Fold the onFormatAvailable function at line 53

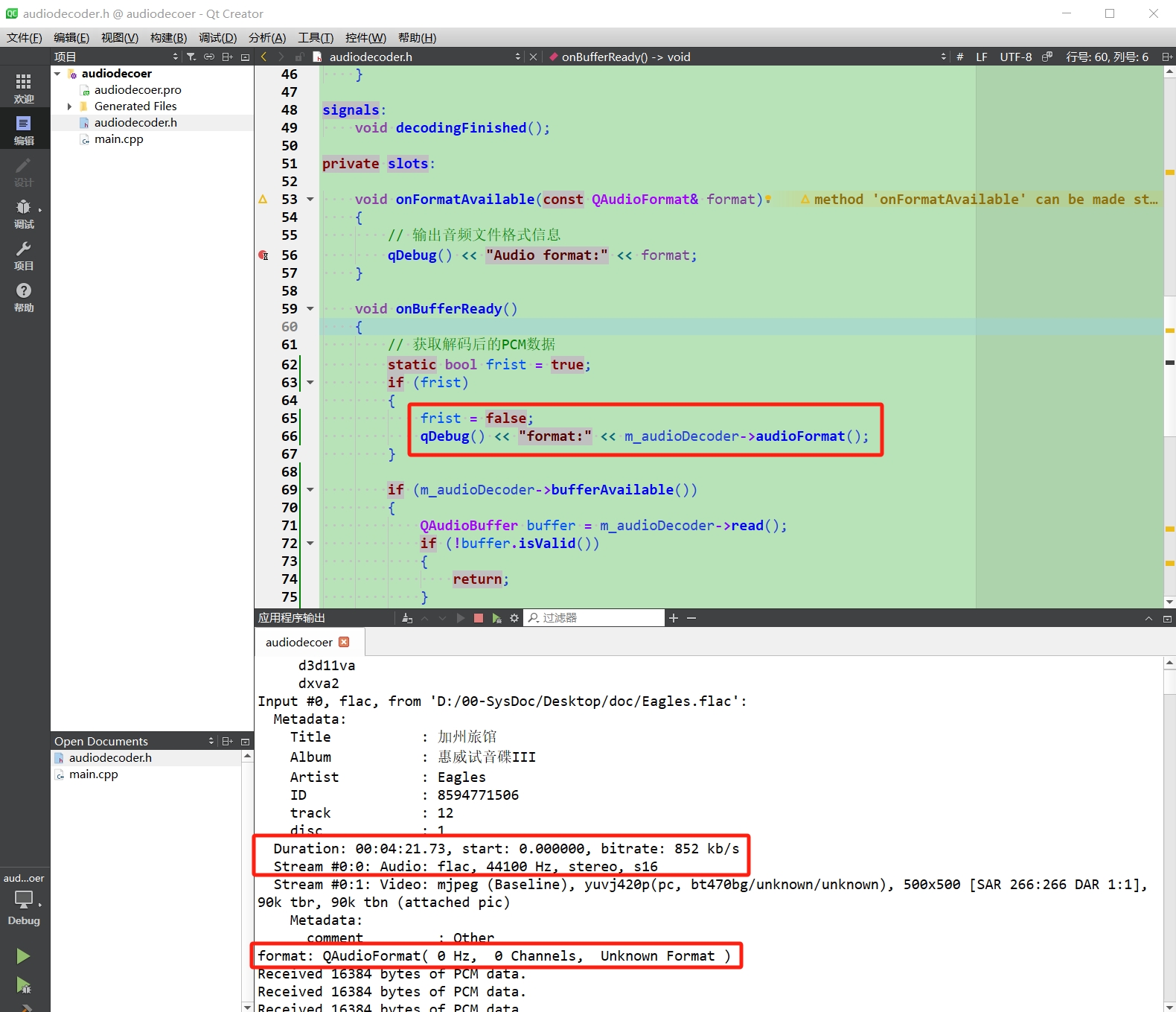tap(310, 200)
